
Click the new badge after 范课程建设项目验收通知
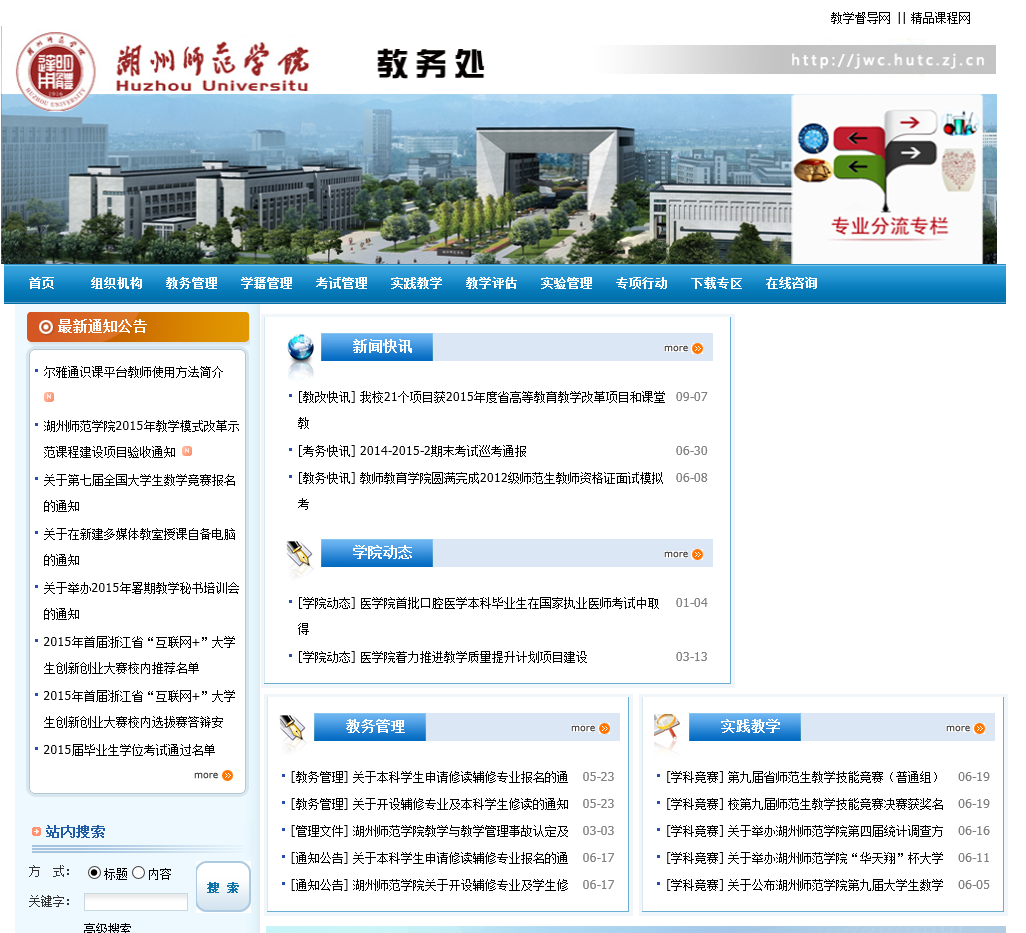coord(187,451)
